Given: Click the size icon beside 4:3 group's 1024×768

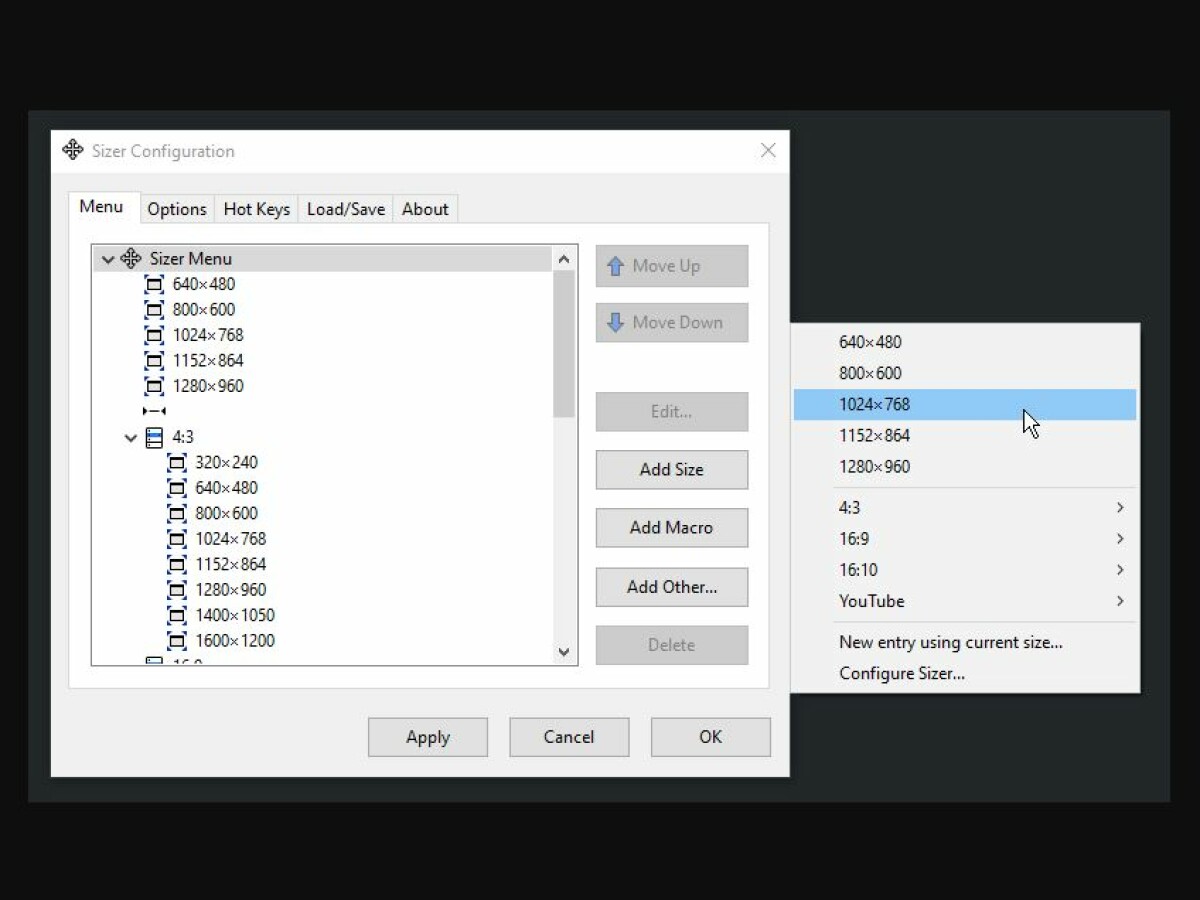Looking at the screenshot, I should (177, 539).
